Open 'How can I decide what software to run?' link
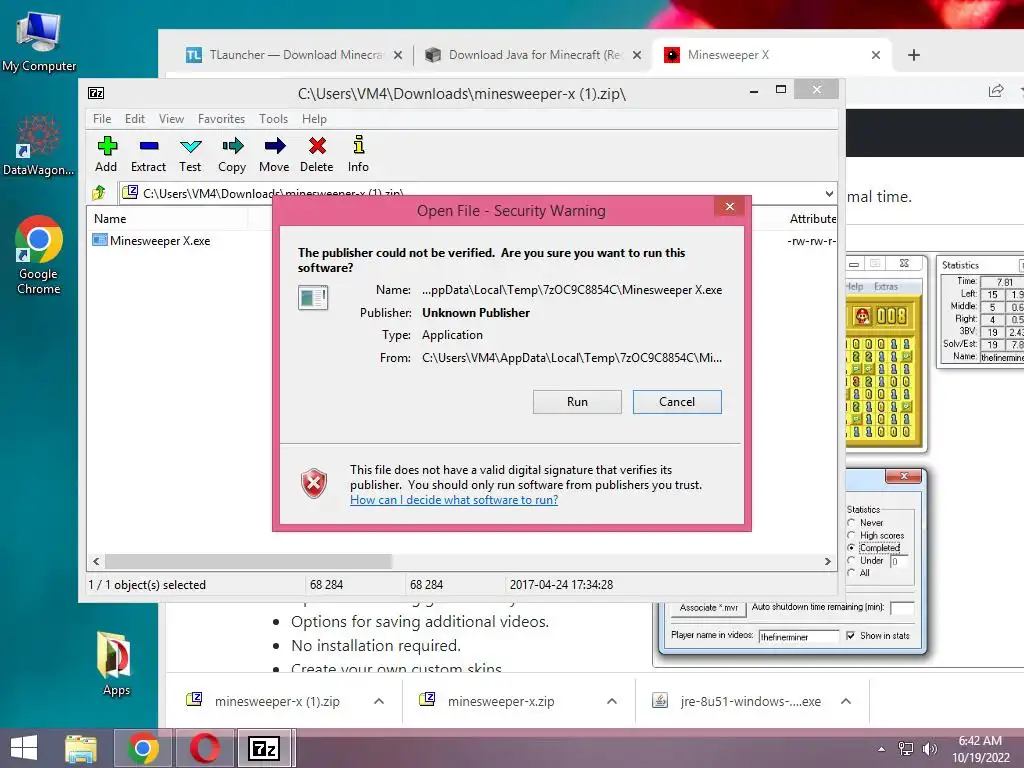The height and width of the screenshot is (768, 1024). 454,500
